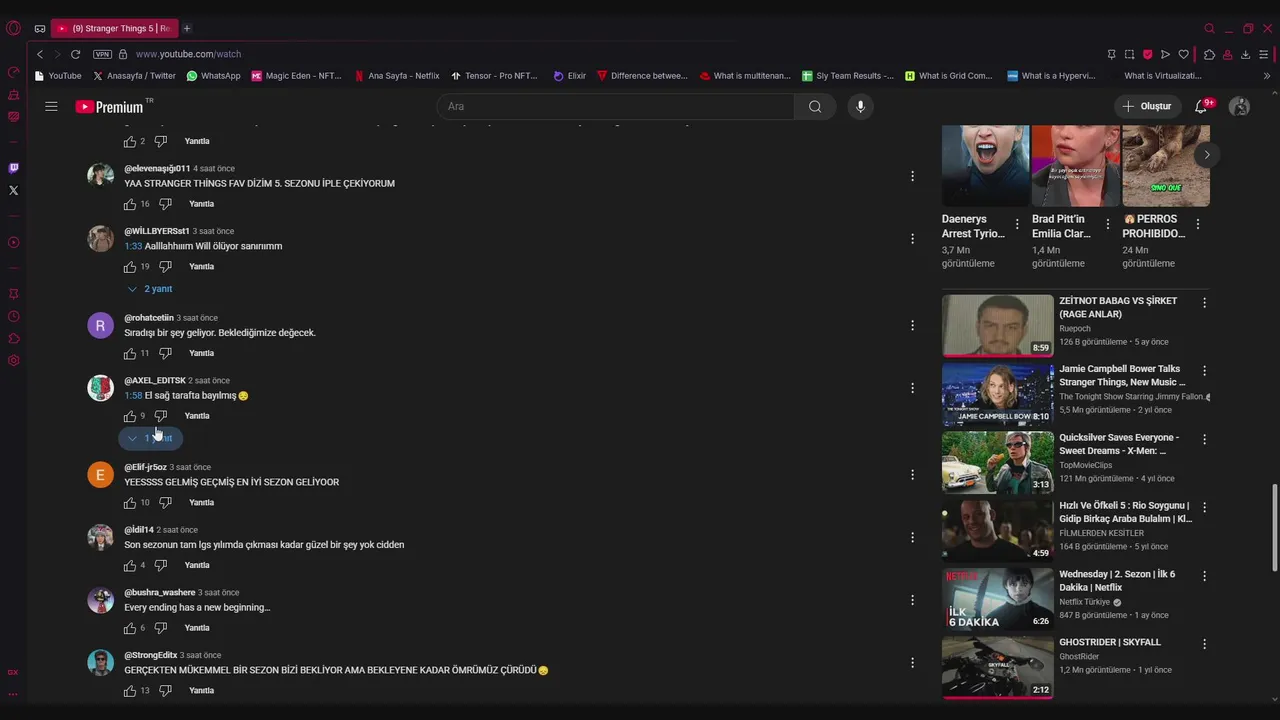
Task: Focus the Ara search field
Action: pyautogui.click(x=615, y=106)
